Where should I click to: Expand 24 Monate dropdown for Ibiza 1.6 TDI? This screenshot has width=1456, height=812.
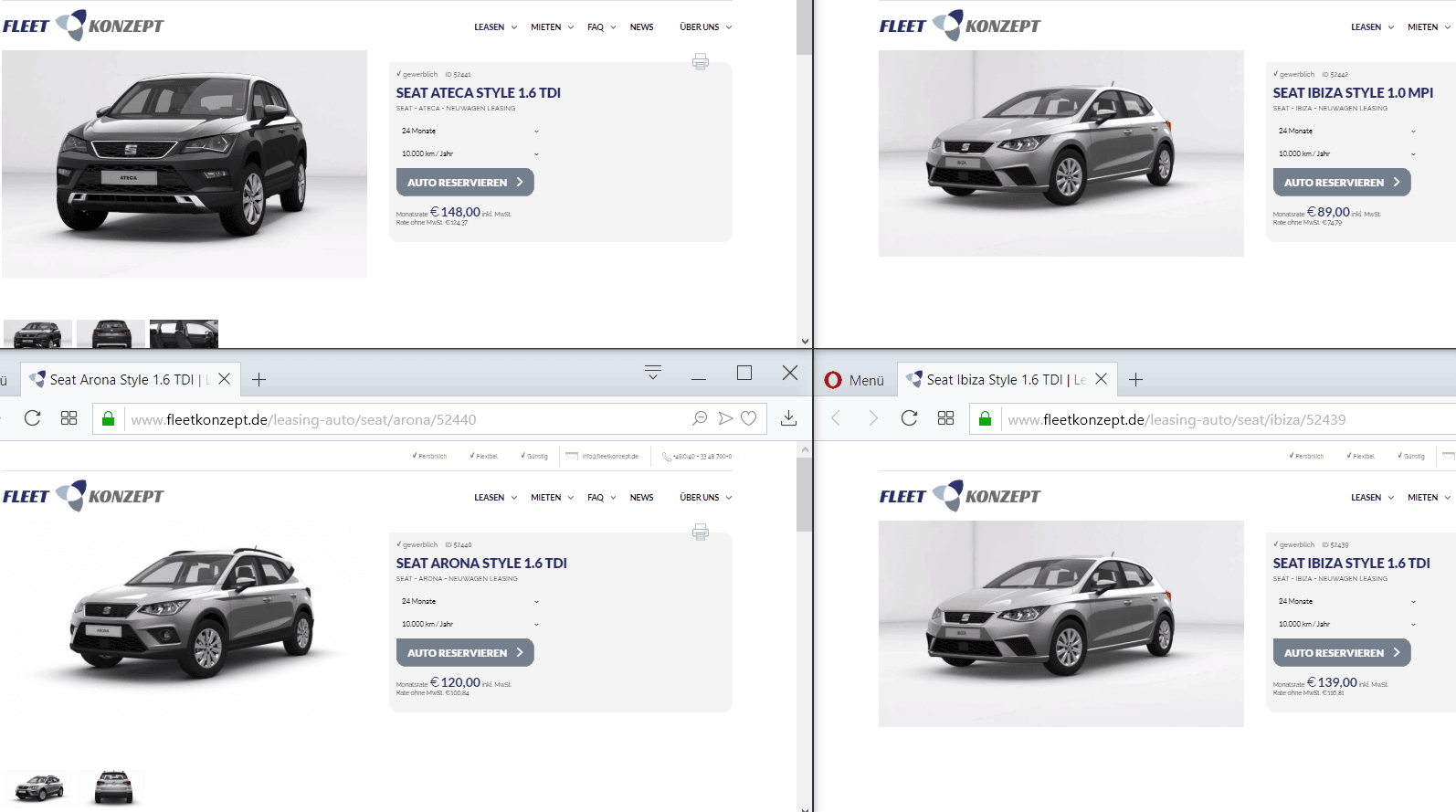pyautogui.click(x=1346, y=601)
